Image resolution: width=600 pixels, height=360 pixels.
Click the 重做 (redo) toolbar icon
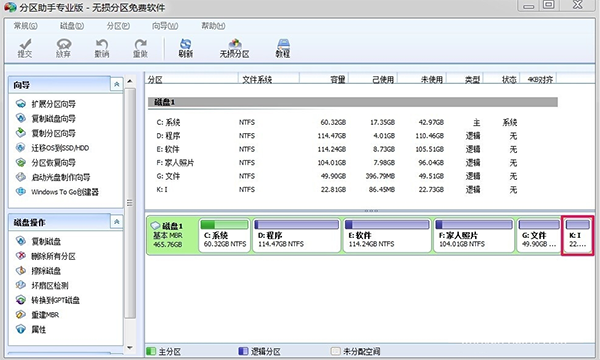pyautogui.click(x=140, y=48)
